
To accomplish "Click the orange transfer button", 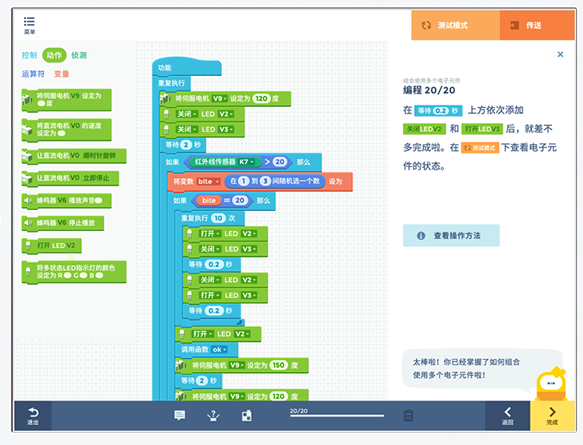I will point(537,25).
